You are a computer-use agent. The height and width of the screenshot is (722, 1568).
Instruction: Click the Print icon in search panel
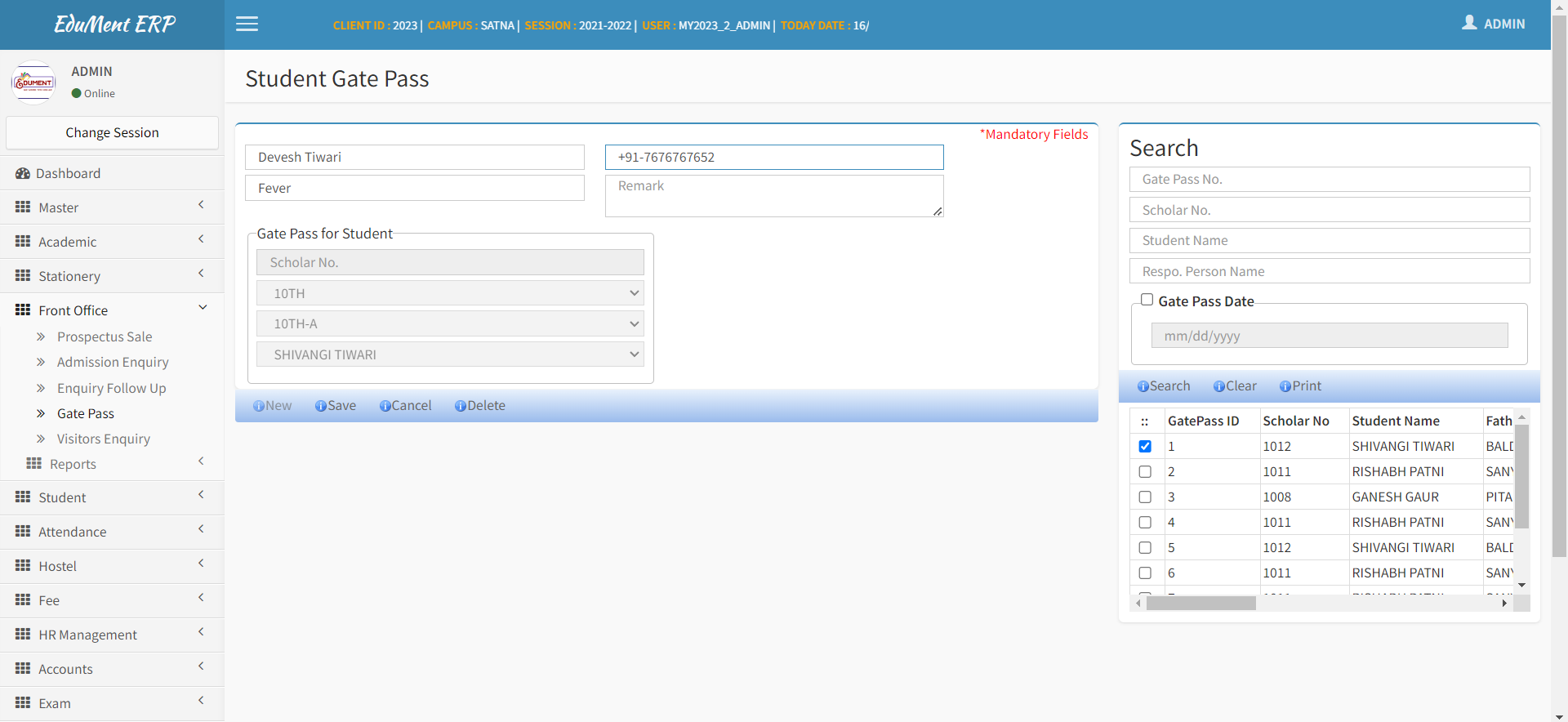tap(1285, 386)
